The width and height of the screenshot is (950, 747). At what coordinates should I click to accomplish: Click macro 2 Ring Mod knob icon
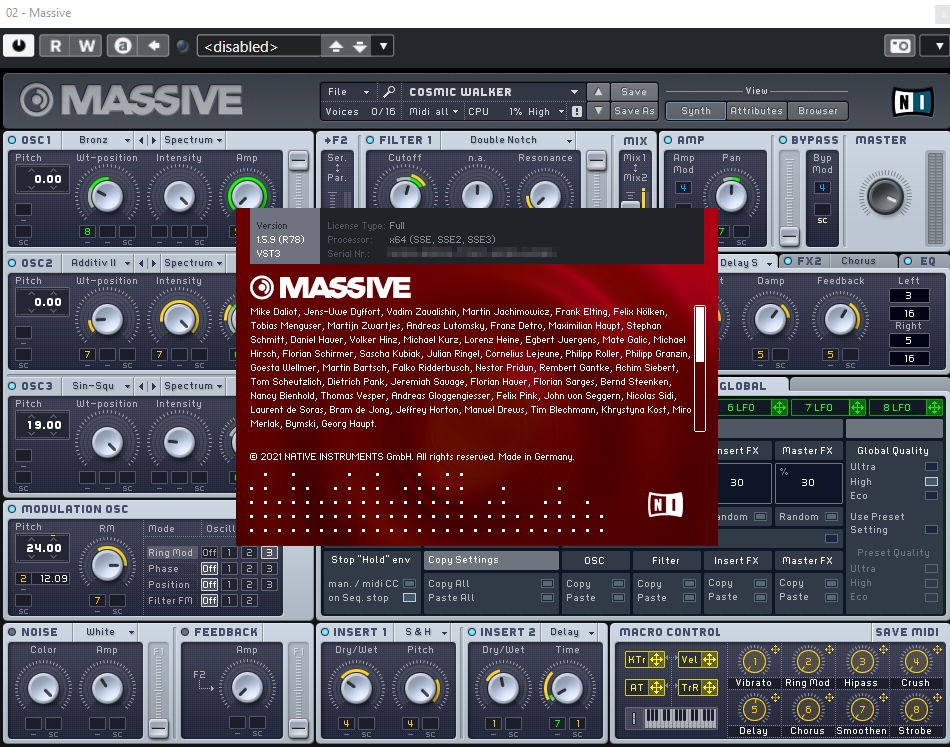[808, 662]
